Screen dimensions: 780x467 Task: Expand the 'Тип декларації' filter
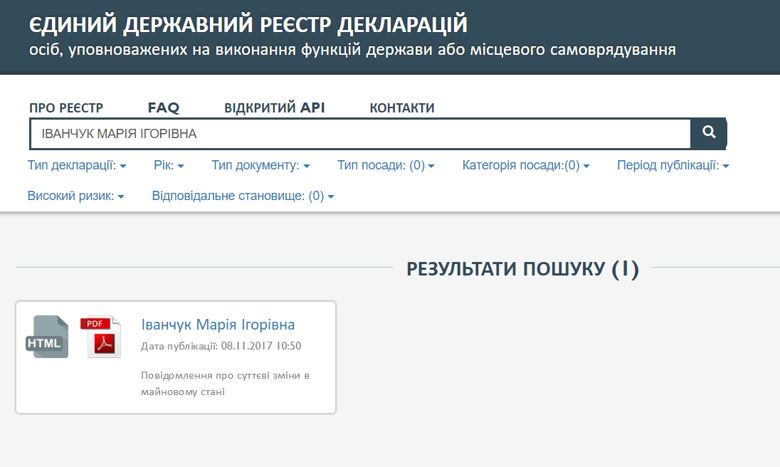pyautogui.click(x=77, y=166)
